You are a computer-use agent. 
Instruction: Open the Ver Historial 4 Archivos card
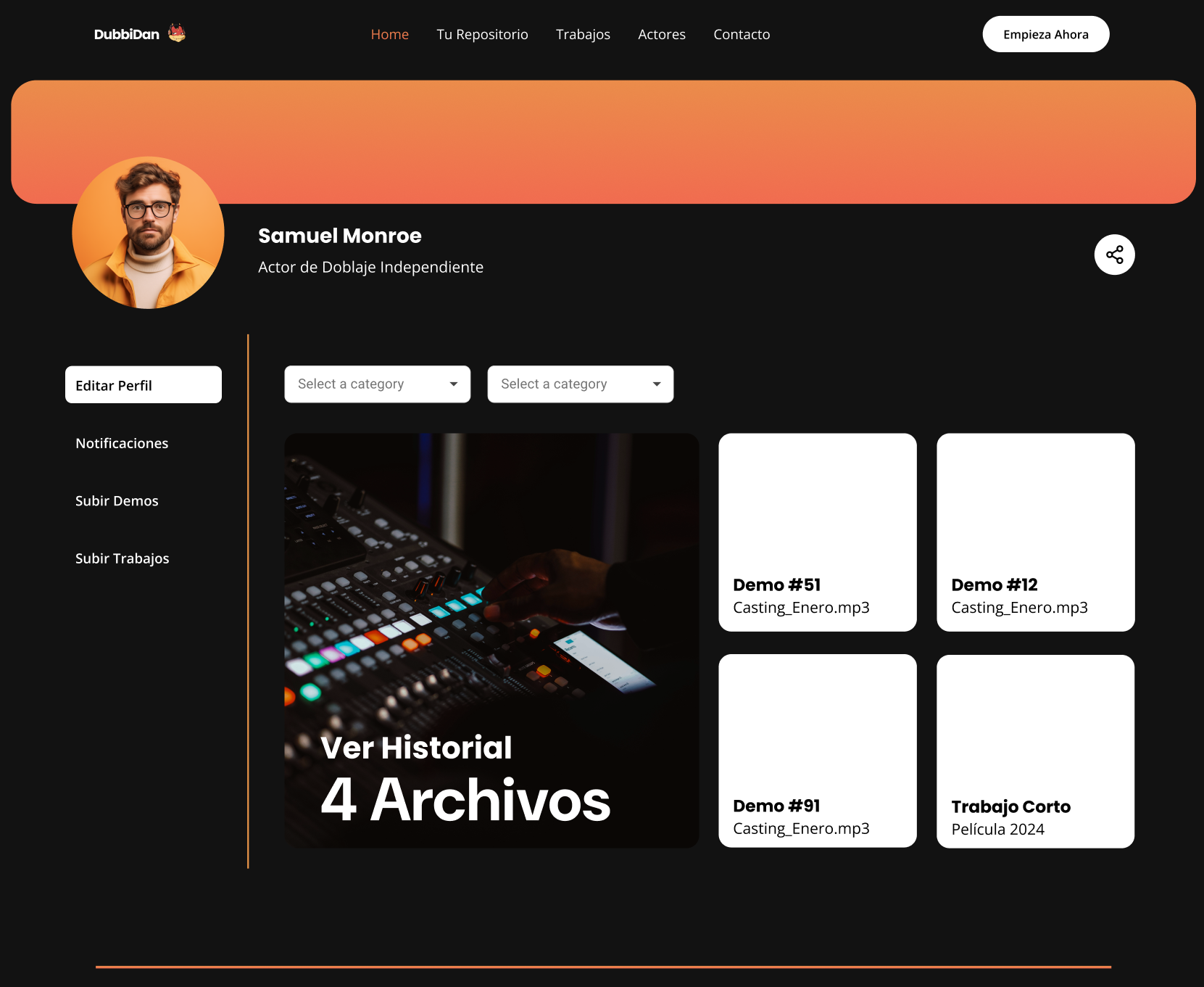click(491, 640)
